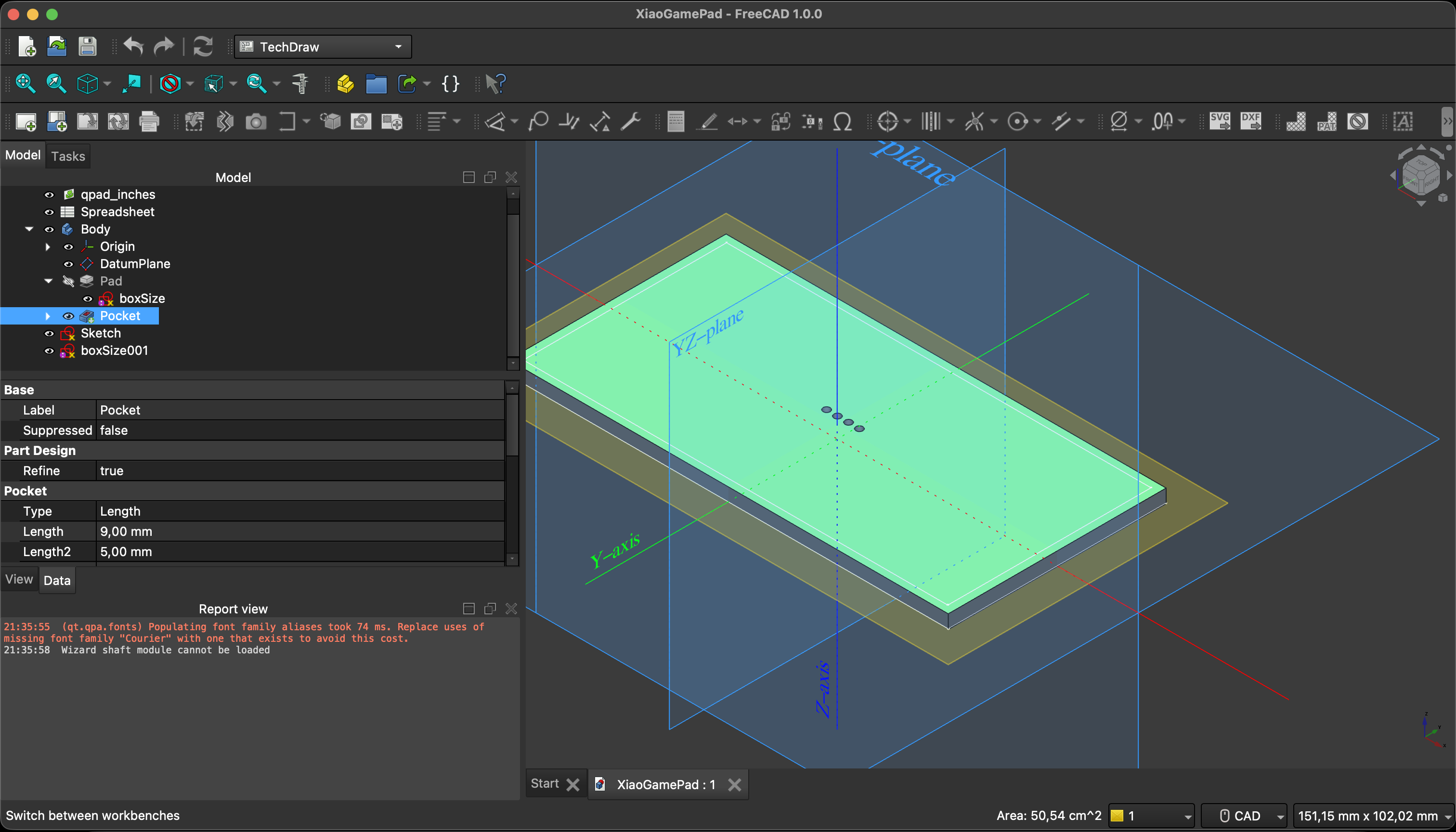Insert a new default drawing page

(27, 121)
